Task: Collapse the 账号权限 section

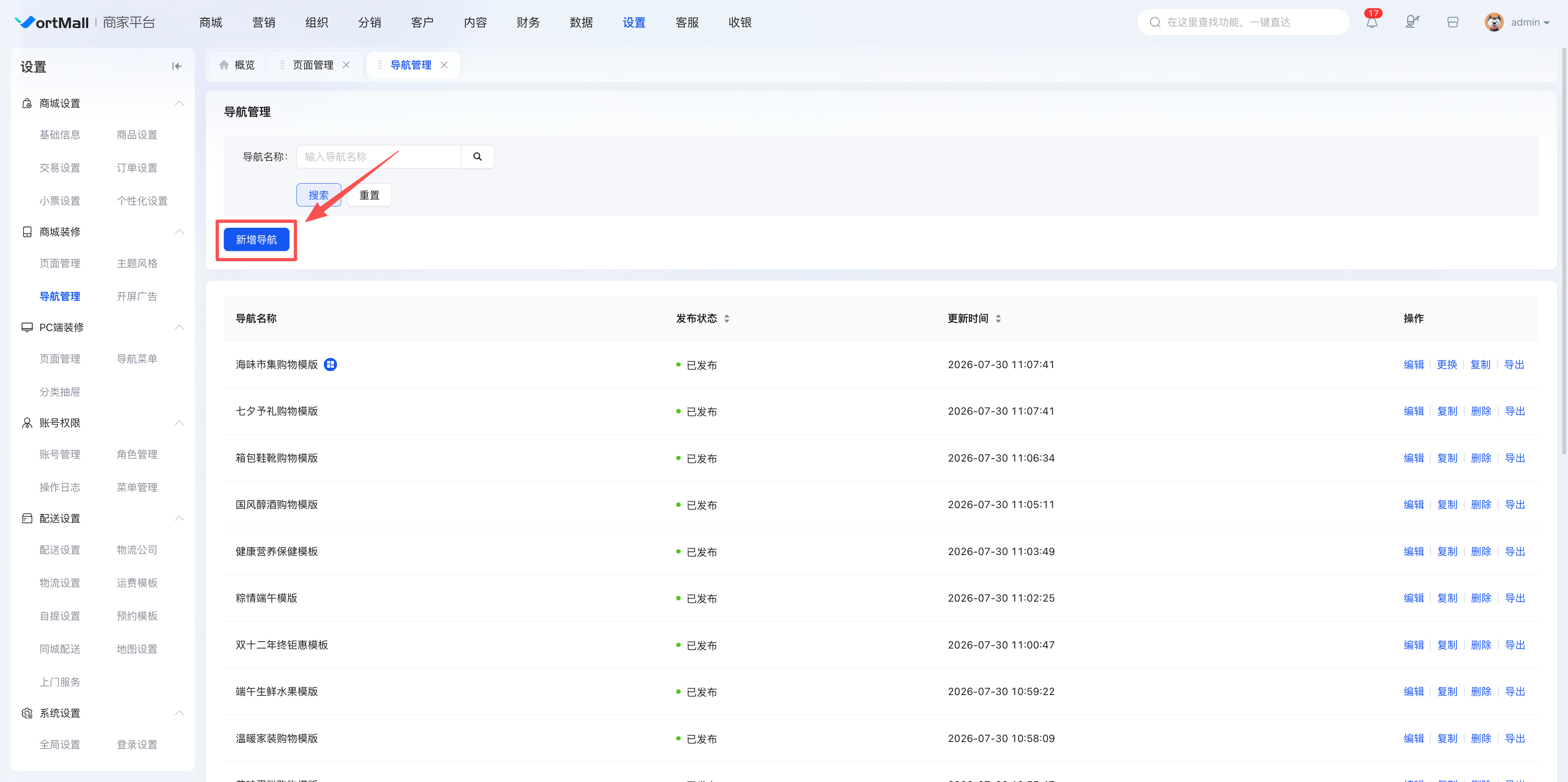Action: pyautogui.click(x=180, y=423)
